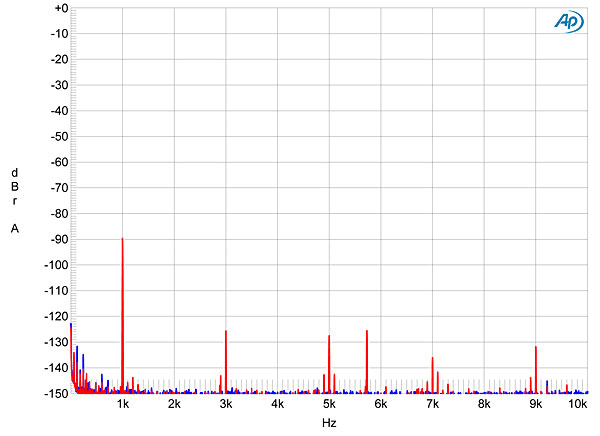Screen dimensions: 600x436
Task: Select the 8k label on the x-axis
Action: click(484, 405)
